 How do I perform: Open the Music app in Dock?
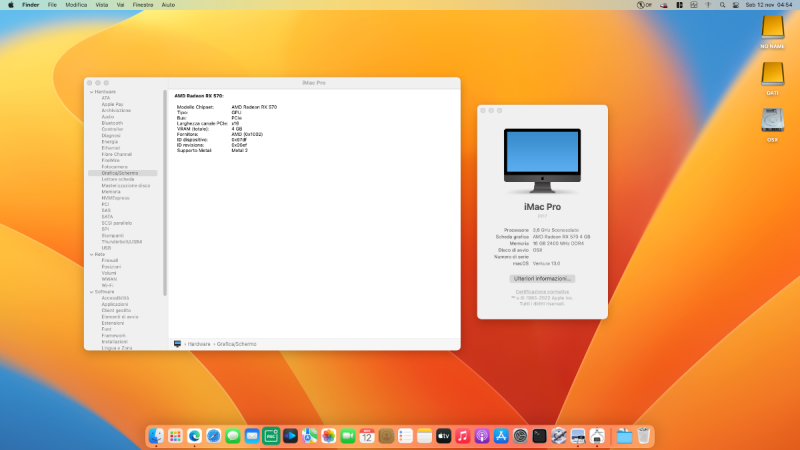pos(463,436)
